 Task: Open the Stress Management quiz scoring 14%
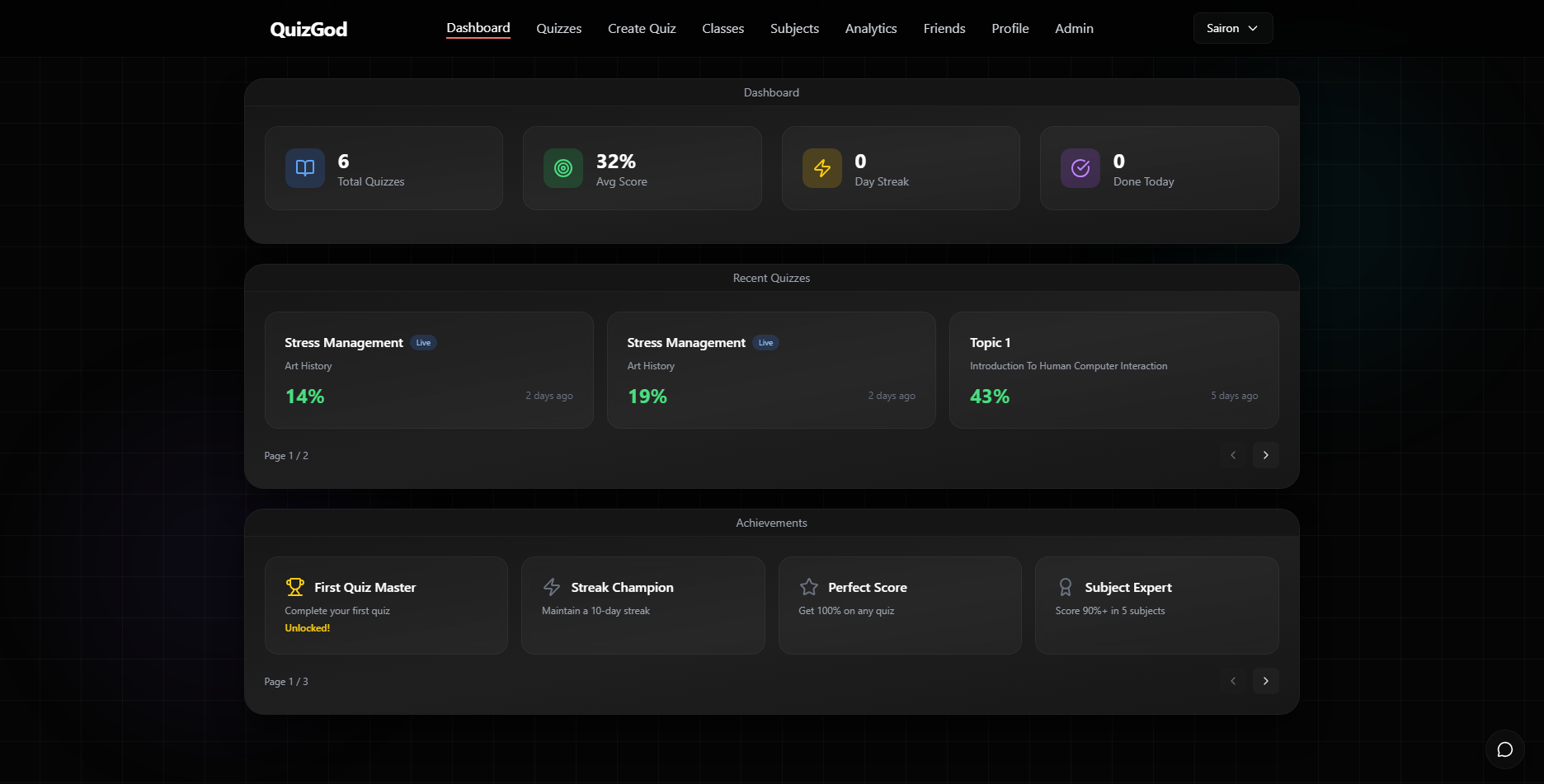(429, 370)
